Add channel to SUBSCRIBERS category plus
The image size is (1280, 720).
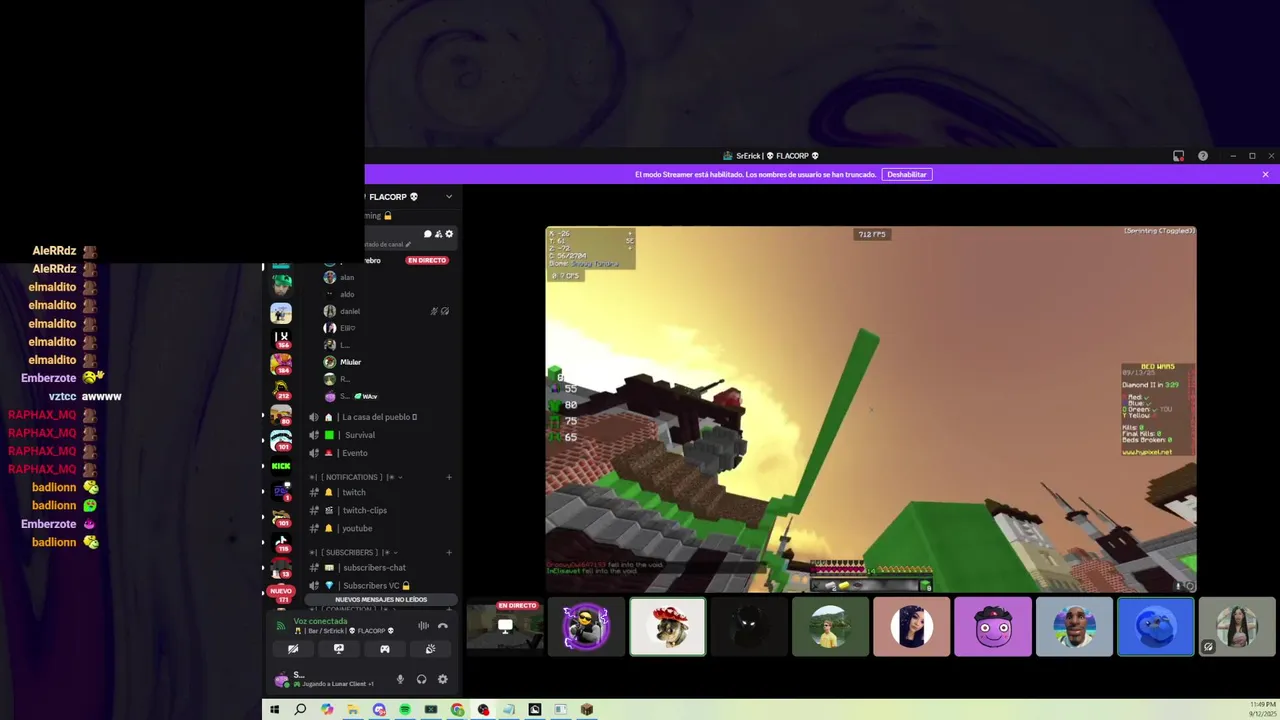[x=449, y=552]
